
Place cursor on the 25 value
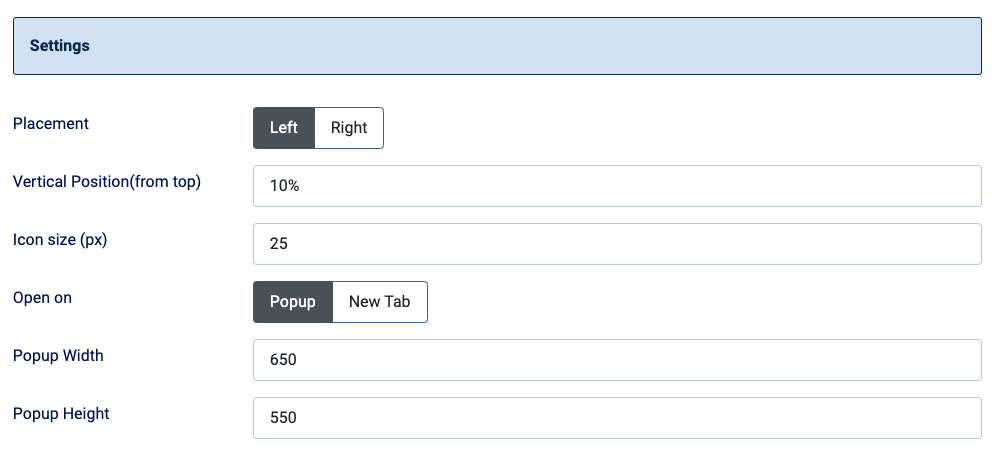(279, 244)
